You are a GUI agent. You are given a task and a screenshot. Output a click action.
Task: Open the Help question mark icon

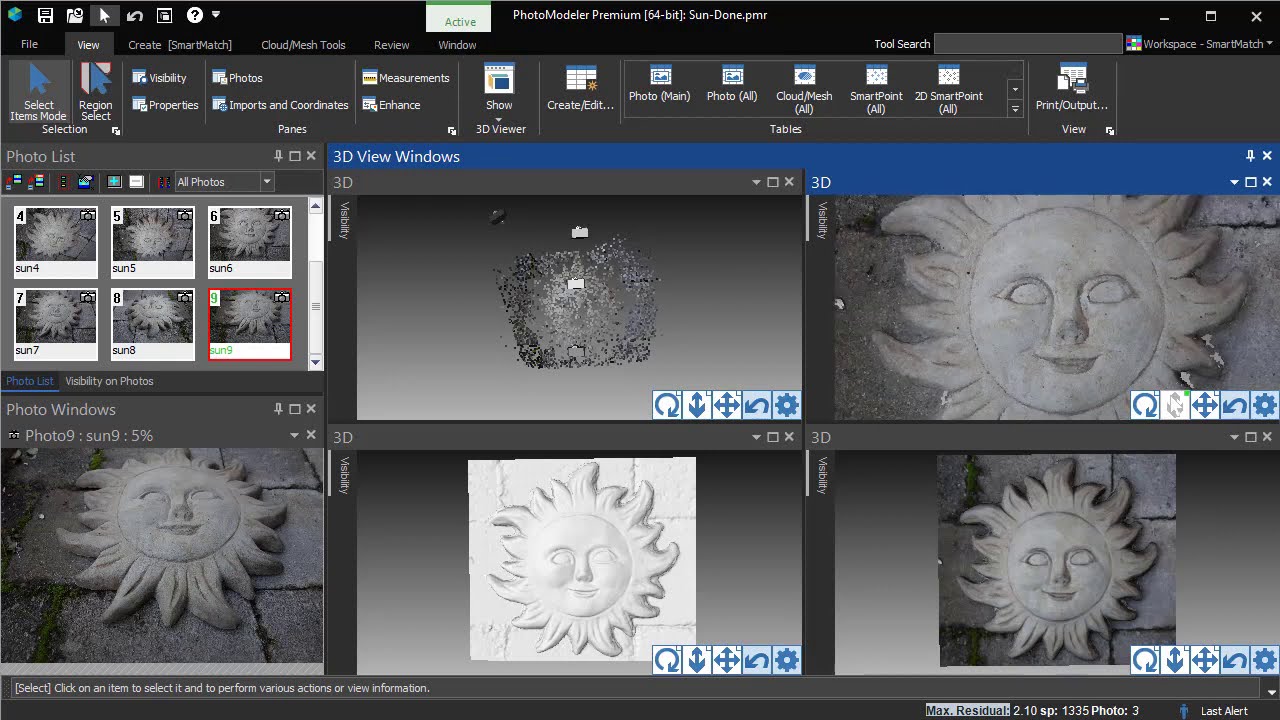(x=195, y=15)
